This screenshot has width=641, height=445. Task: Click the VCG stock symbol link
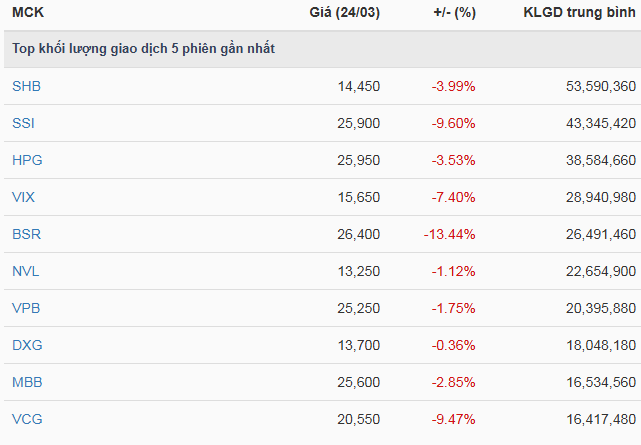click(27, 419)
